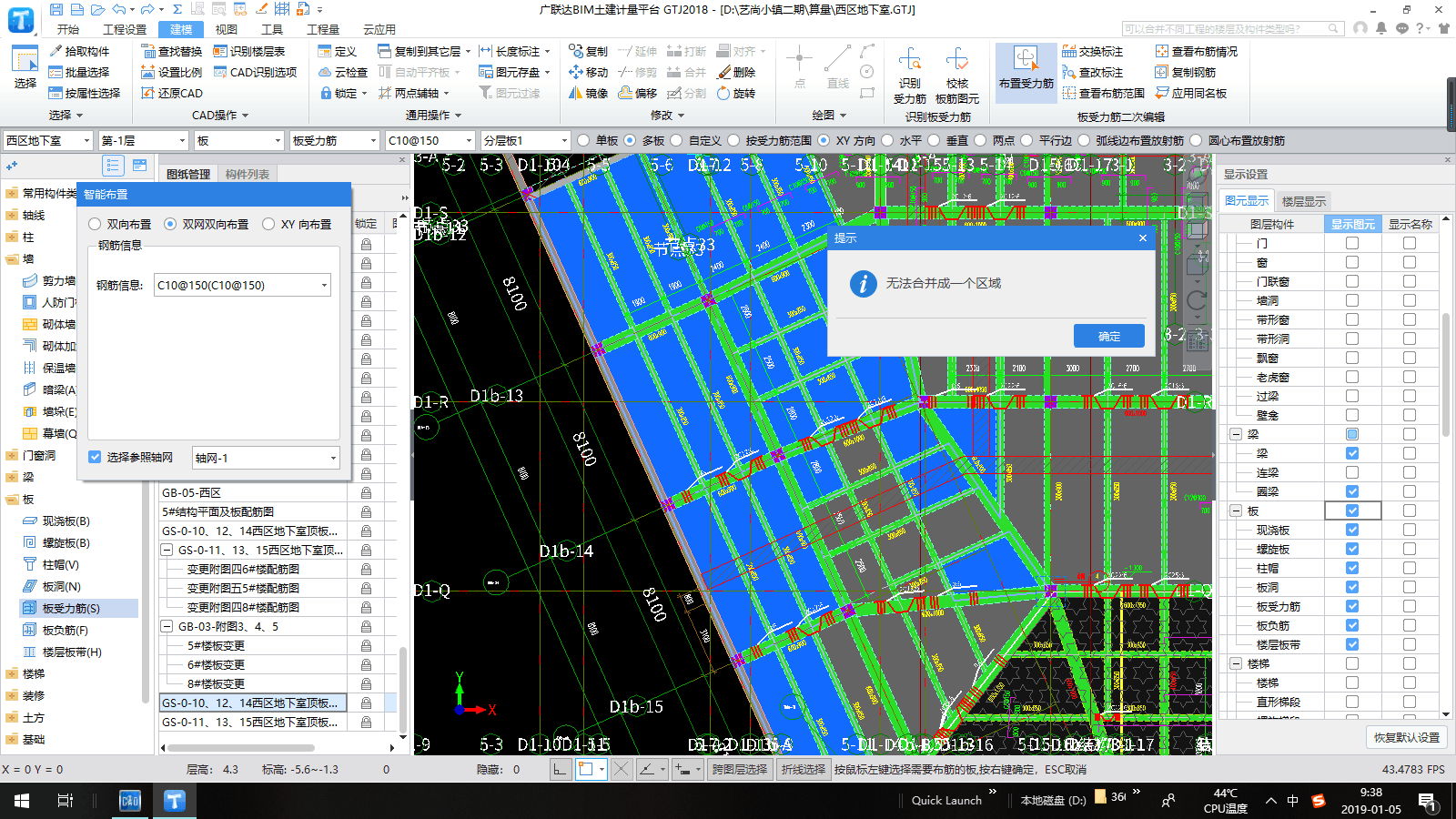Select 5#结构平面及板配筋图 drawing row
This screenshot has width=1456, height=819.
click(x=253, y=511)
